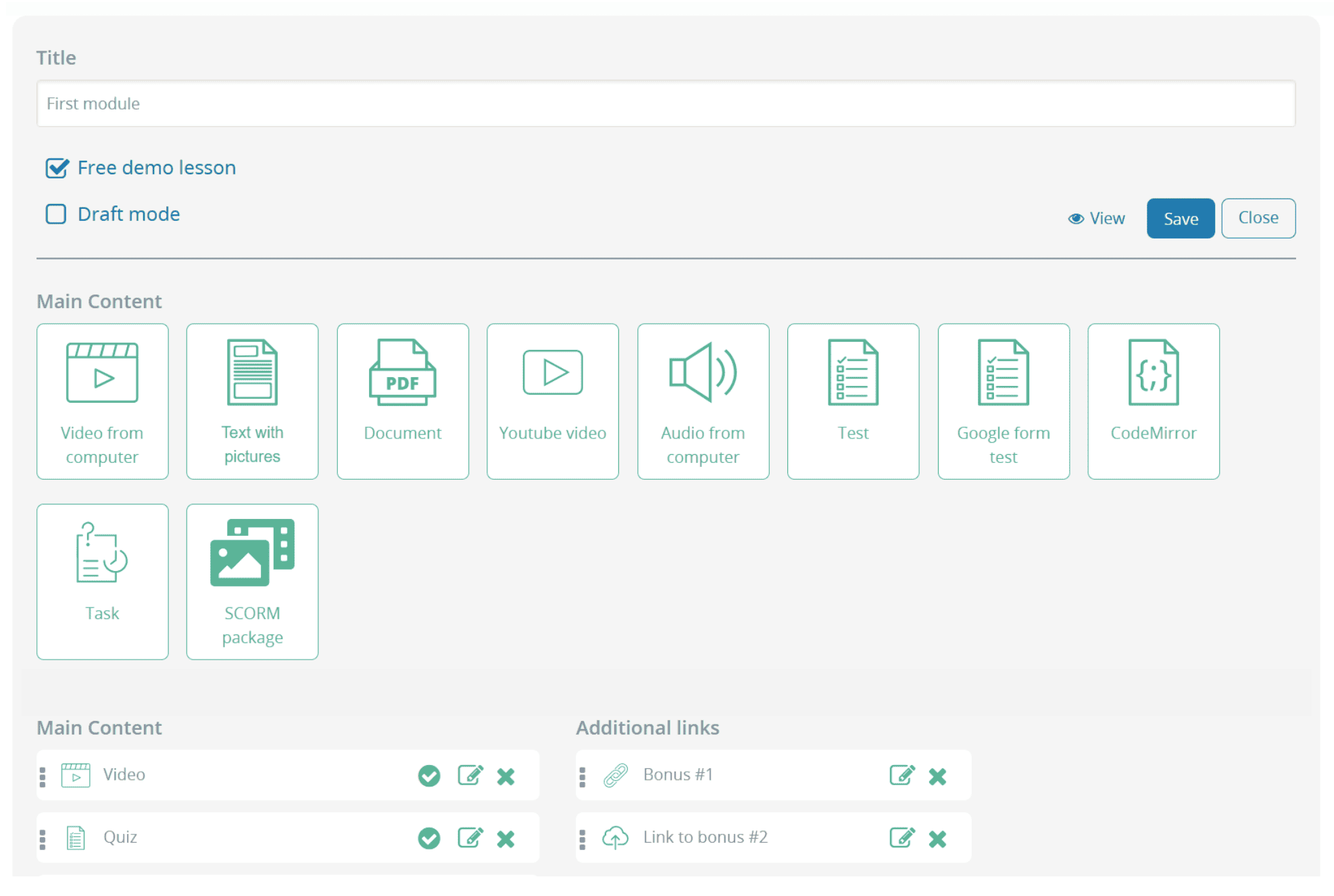
Task: Add an Audio from computer block
Action: click(703, 401)
